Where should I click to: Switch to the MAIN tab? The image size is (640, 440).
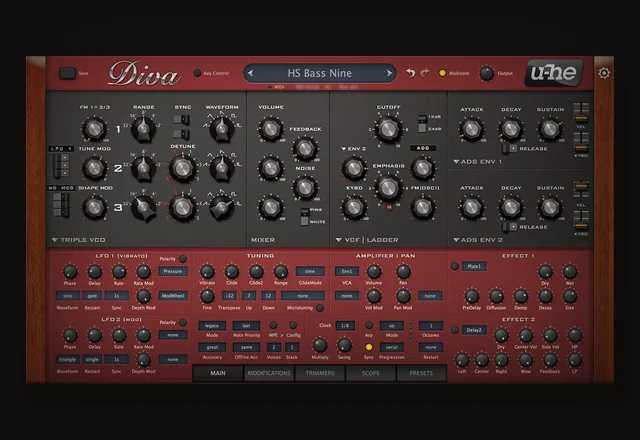point(218,373)
